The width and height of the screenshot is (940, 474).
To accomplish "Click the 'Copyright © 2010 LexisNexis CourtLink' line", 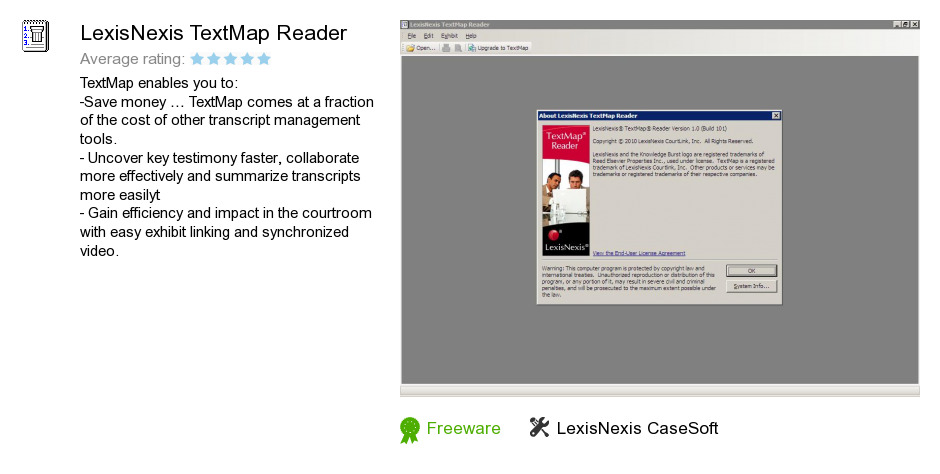I will pyautogui.click(x=673, y=141).
